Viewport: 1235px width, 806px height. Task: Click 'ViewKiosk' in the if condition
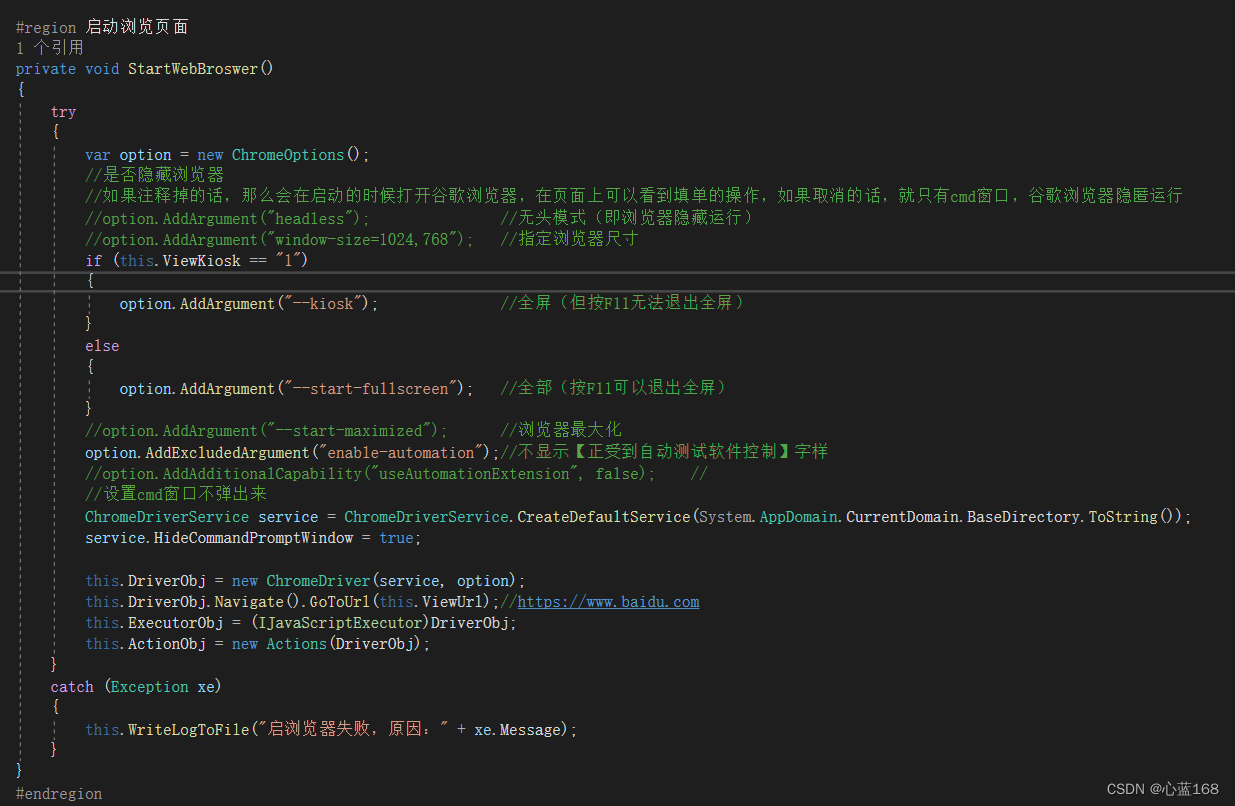(x=202, y=261)
